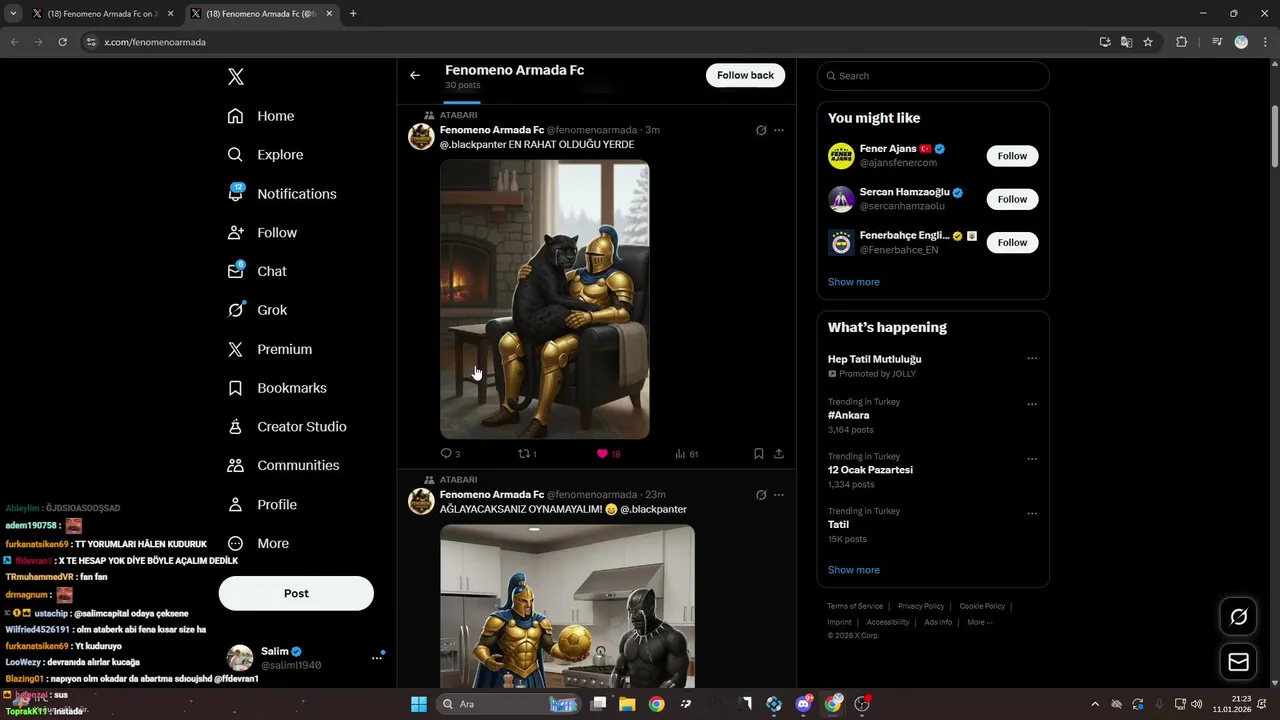Open the Fenomeno Armada Fc avatar on 3m post
This screenshot has width=1280, height=720.
[421, 137]
